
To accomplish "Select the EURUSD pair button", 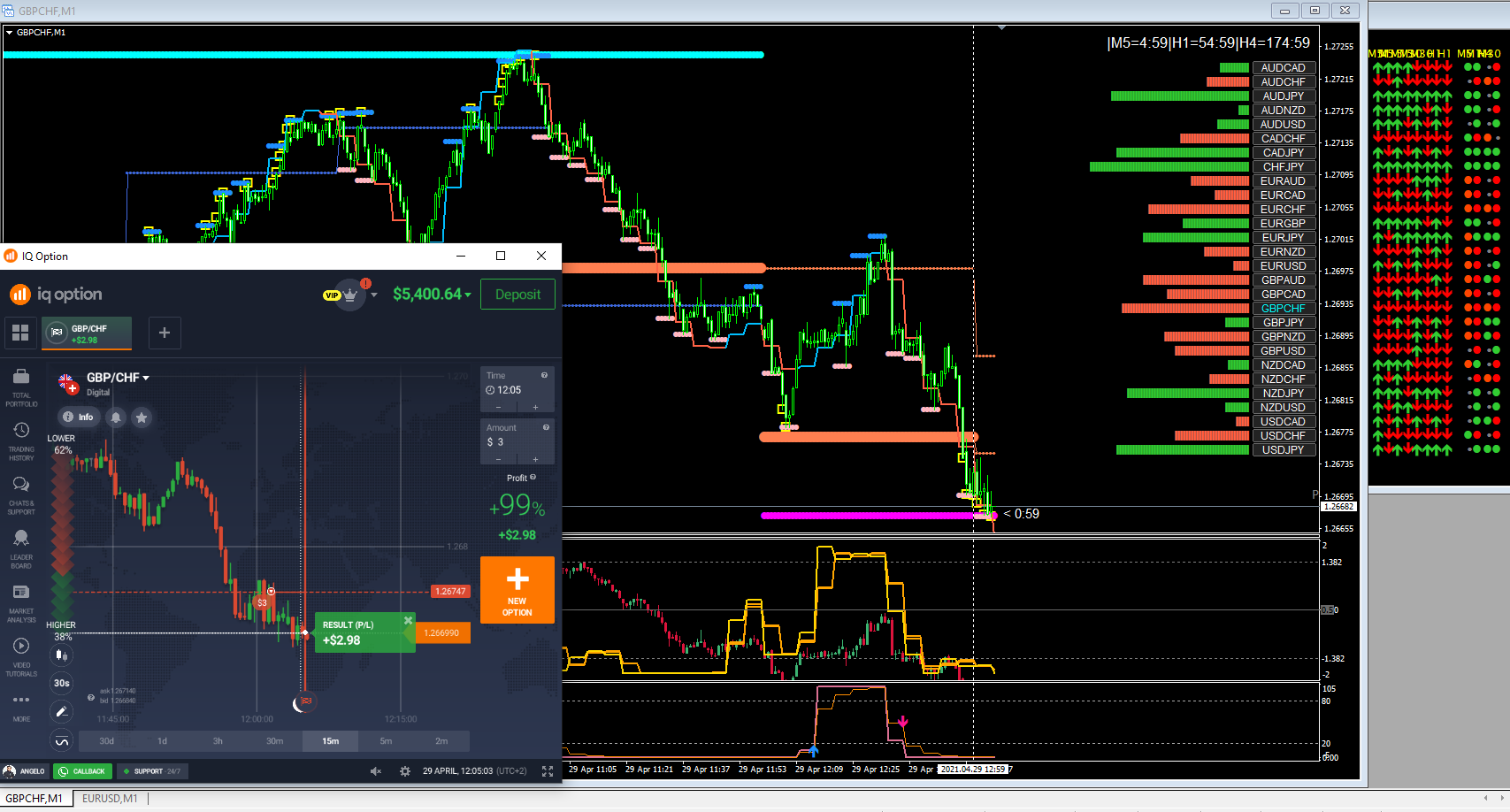I will pos(1284,266).
